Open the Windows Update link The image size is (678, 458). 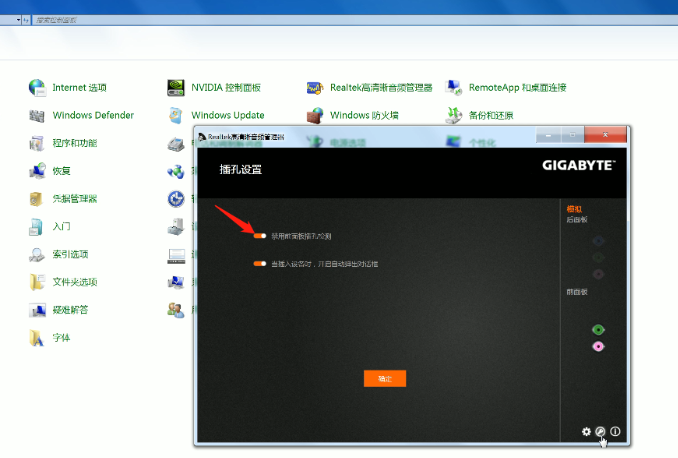coord(228,115)
